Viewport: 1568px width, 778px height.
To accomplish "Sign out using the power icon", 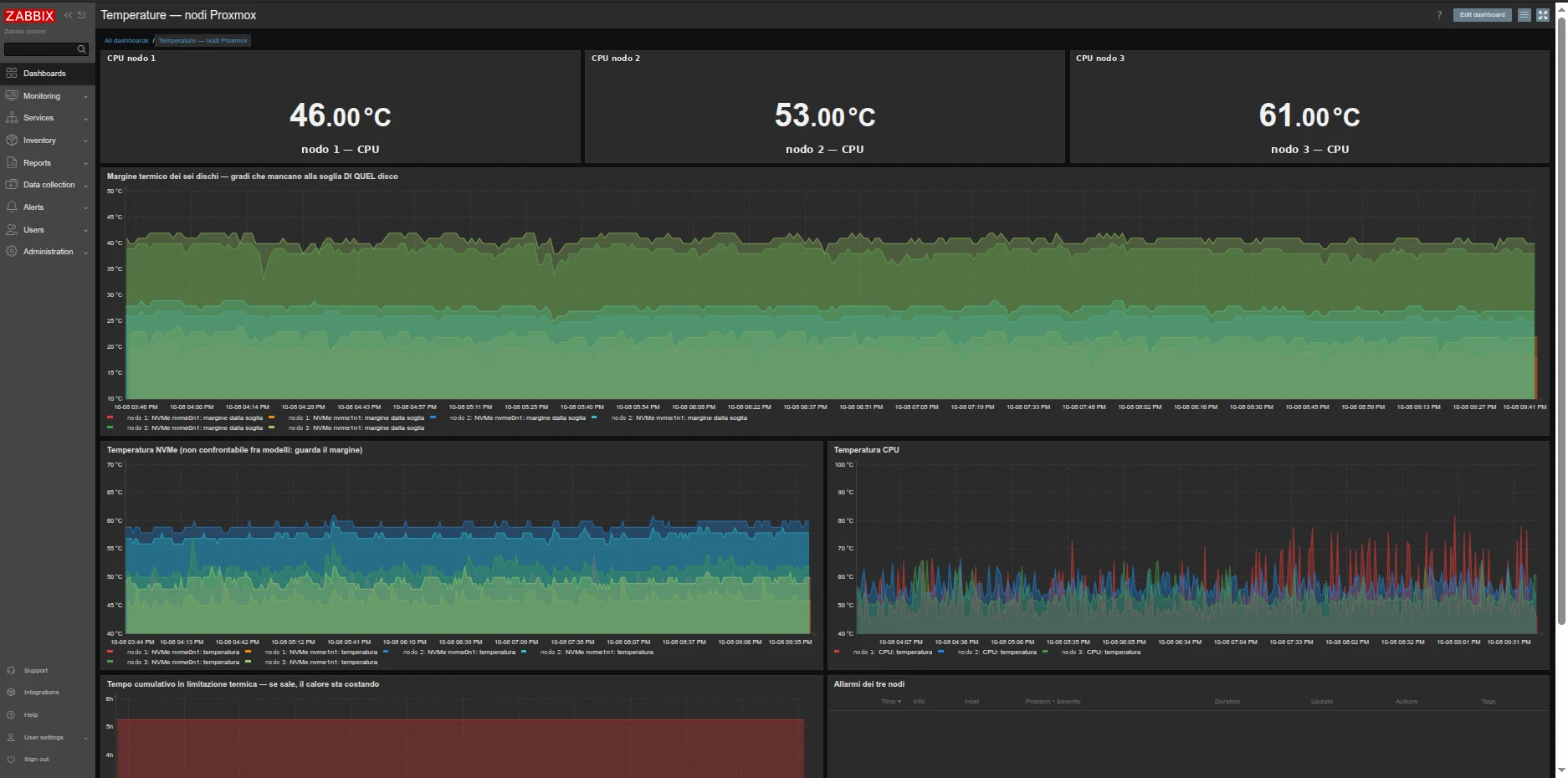I will pos(11,760).
